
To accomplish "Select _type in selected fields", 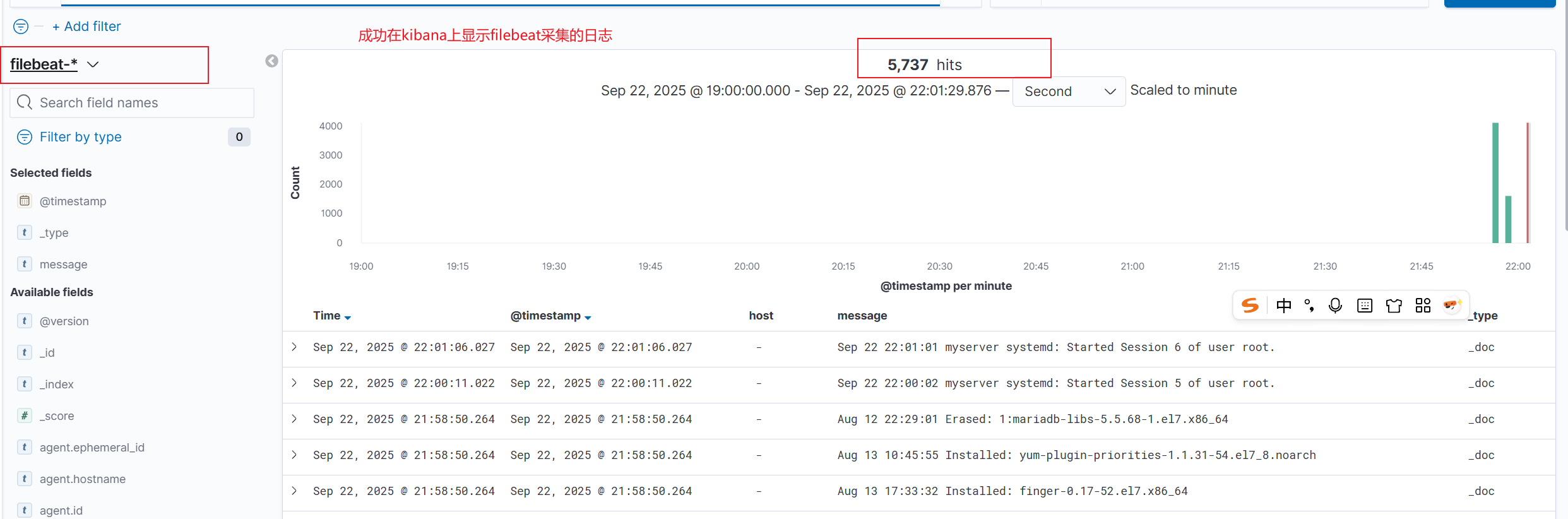I will coord(54,233).
